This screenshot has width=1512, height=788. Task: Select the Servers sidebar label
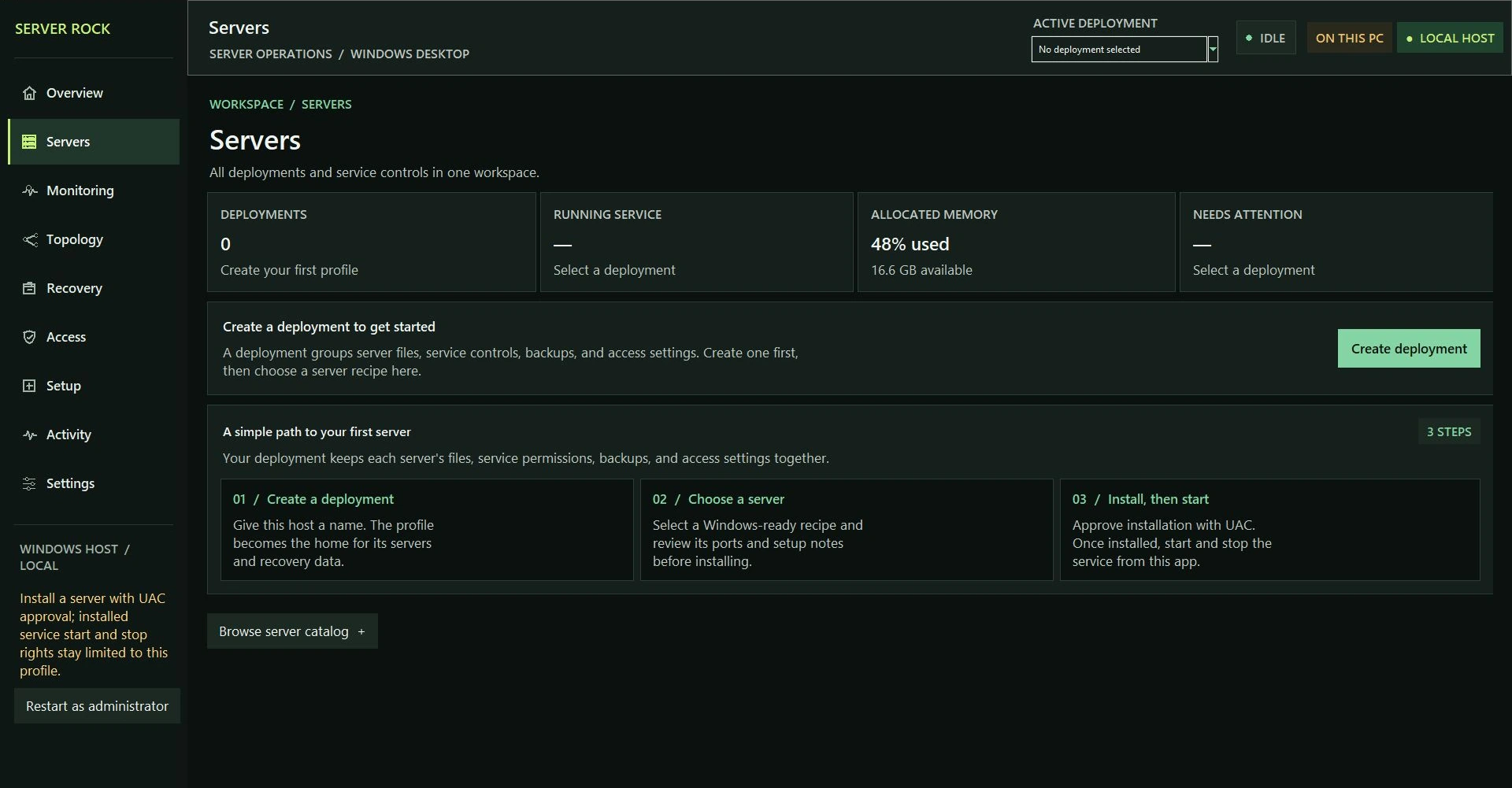[x=68, y=142]
